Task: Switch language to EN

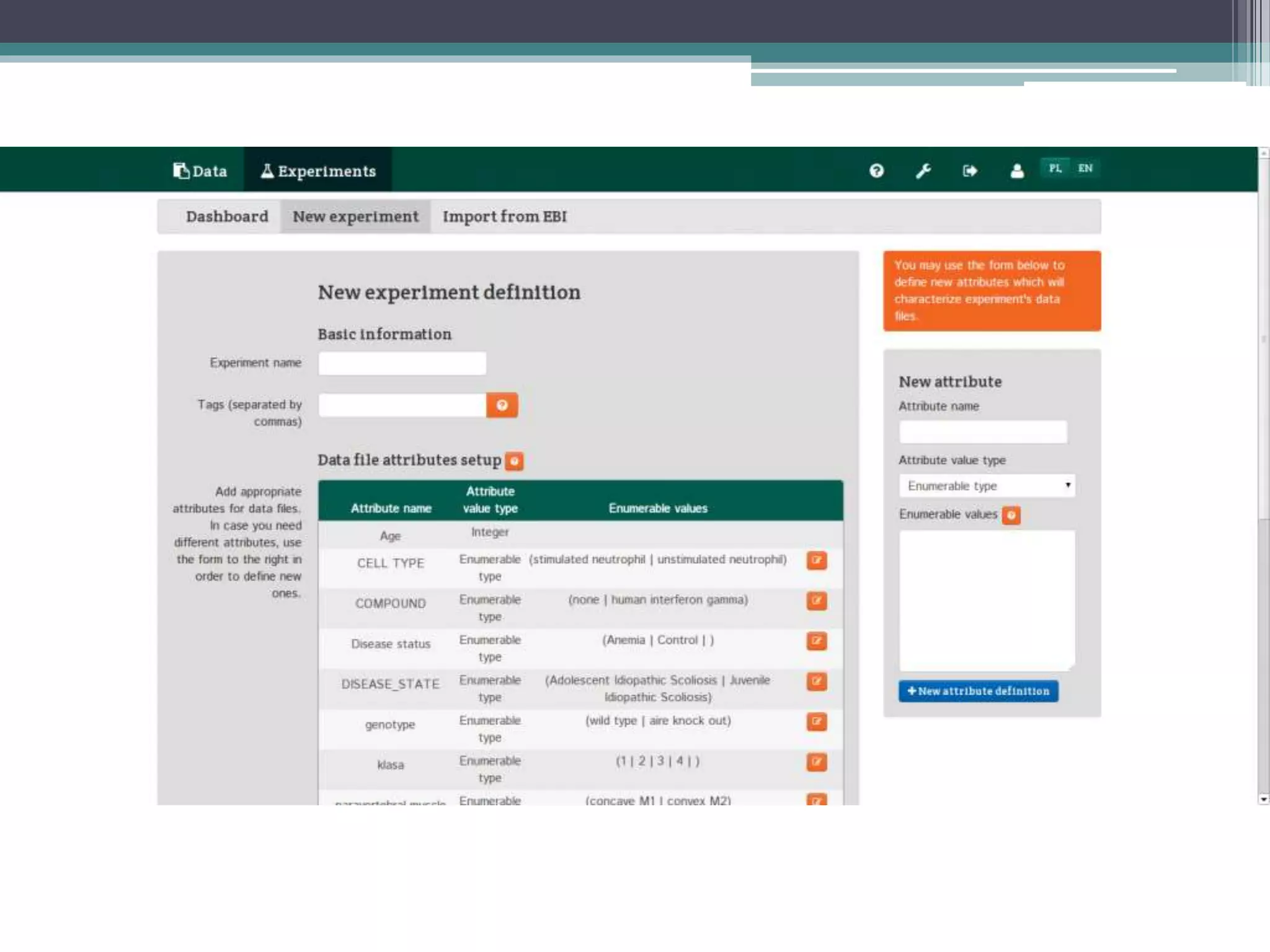Action: point(1085,168)
